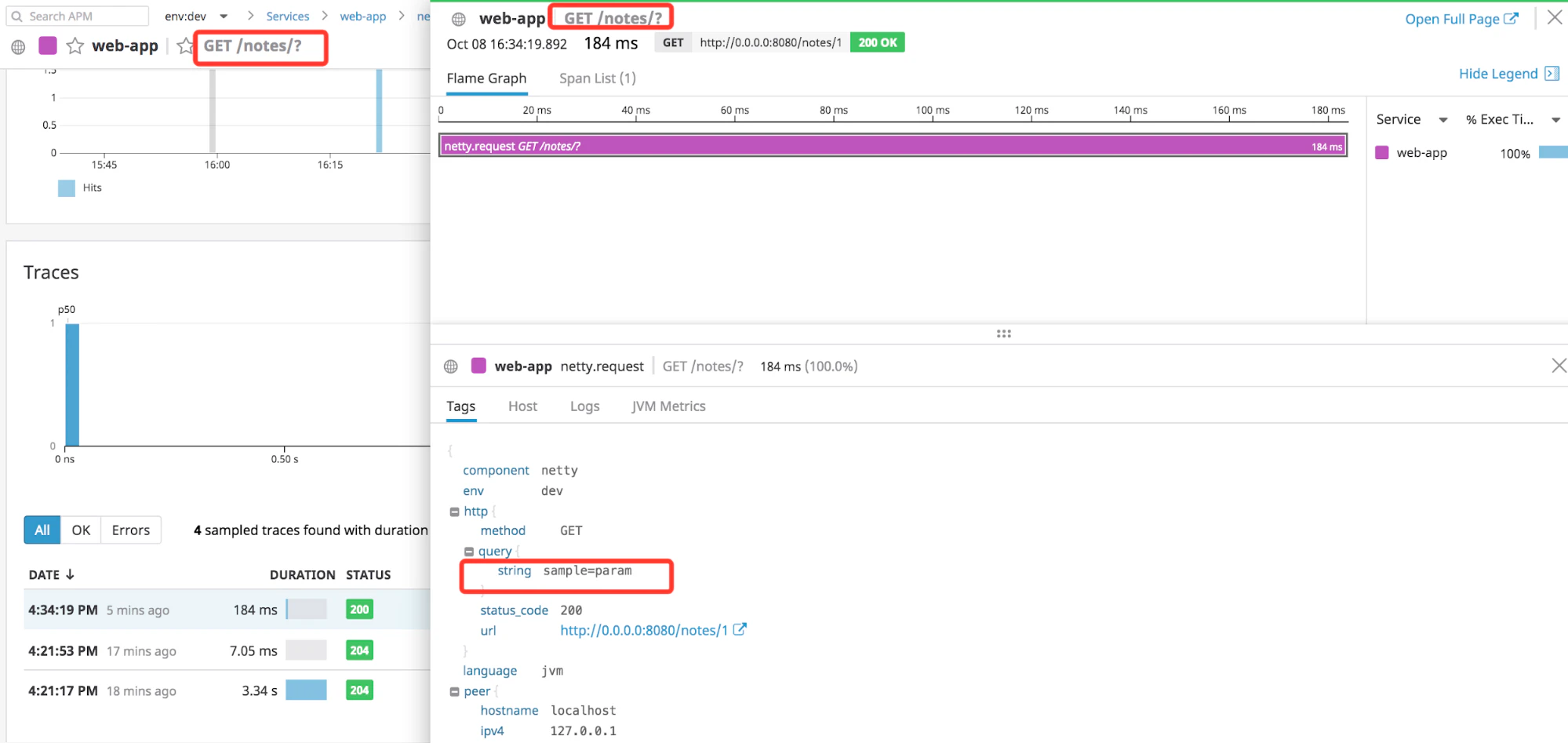The image size is (1568, 743).
Task: Open the env:dev environment dropdown
Action: tap(224, 16)
